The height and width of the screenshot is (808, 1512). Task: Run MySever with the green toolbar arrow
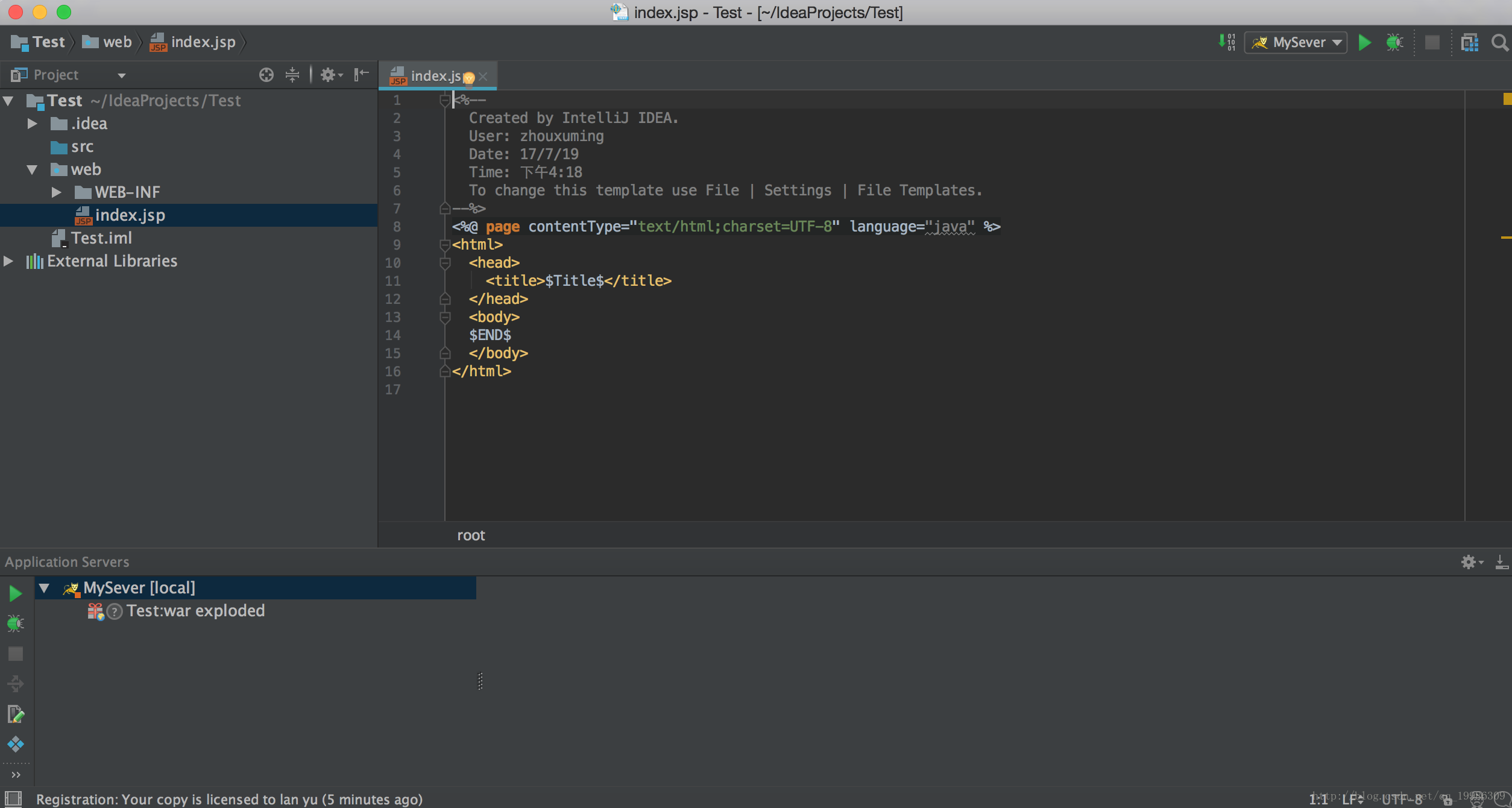(x=1365, y=42)
